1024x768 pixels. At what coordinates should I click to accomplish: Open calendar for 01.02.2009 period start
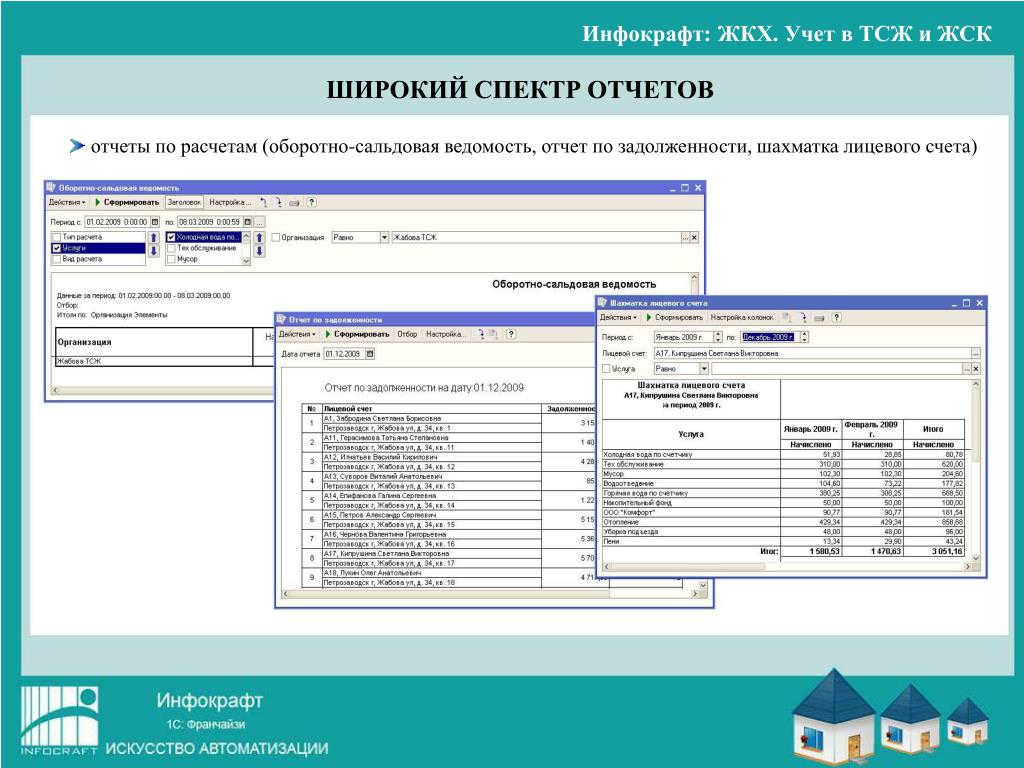pos(155,222)
